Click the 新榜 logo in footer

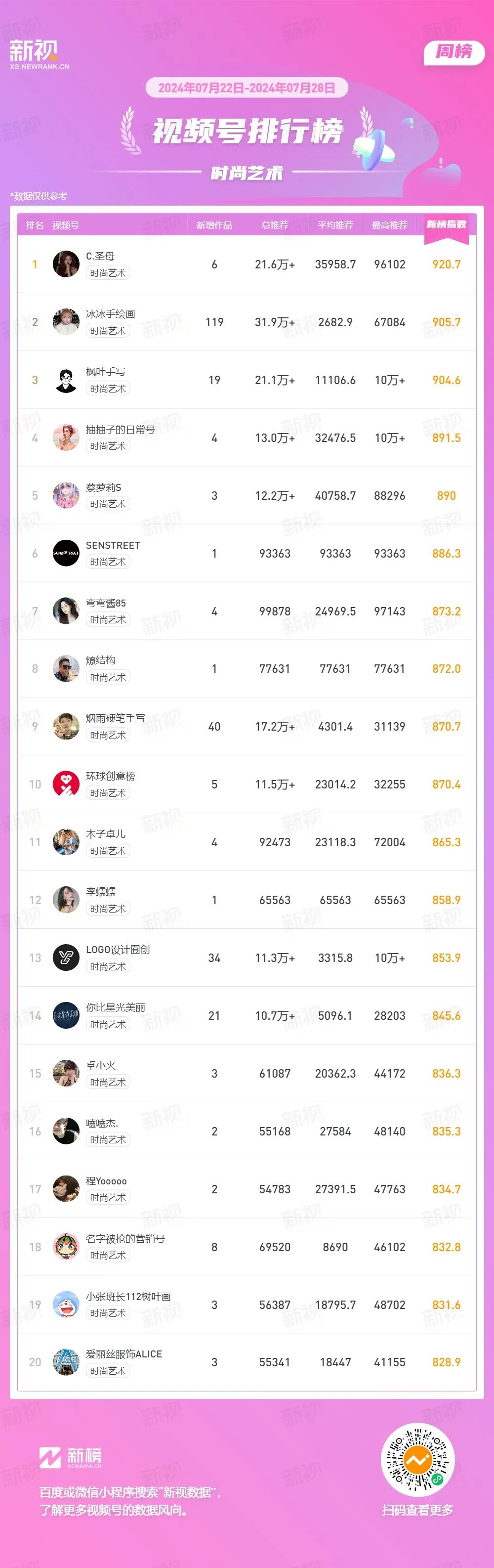(71, 1458)
